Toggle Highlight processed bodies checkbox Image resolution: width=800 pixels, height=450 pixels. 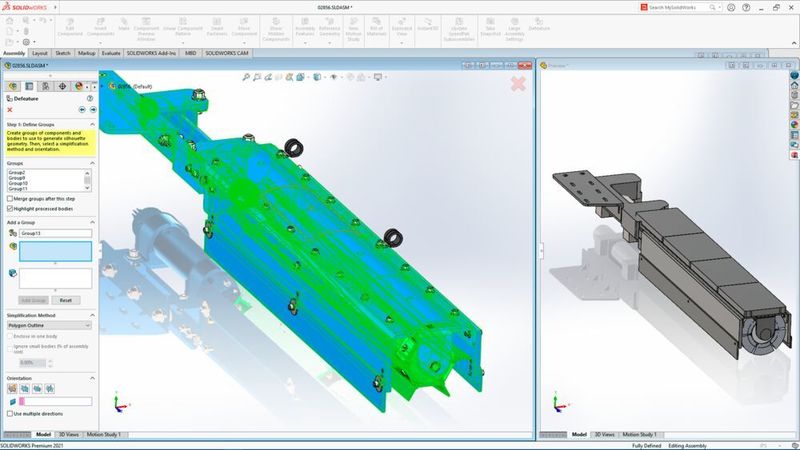(x=10, y=209)
